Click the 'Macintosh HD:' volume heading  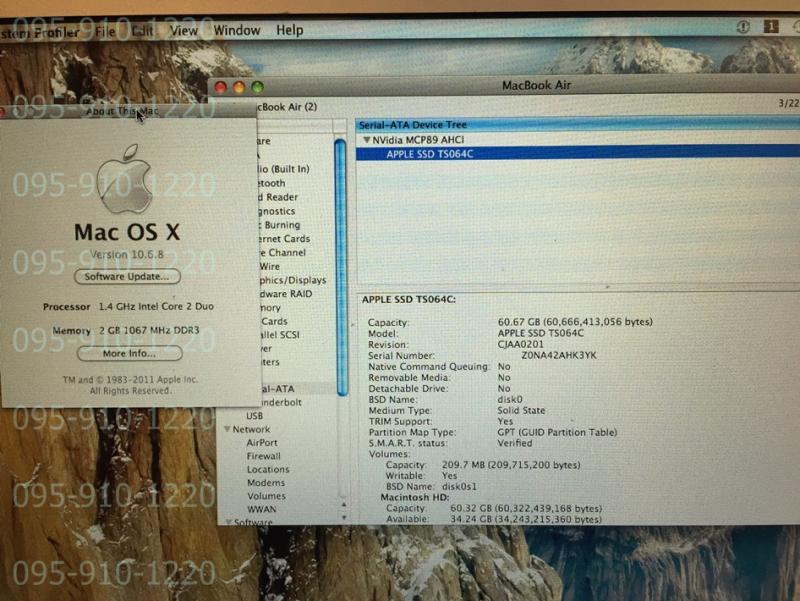click(x=414, y=497)
